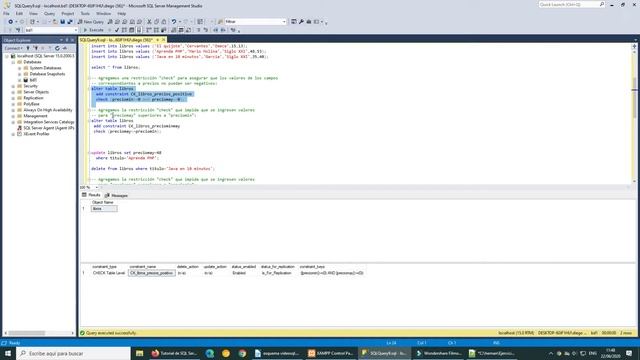Screen dimensions: 640x360
Task: Open Firefox Tutorial de SQL taskbar item
Action: pyautogui.click(x=174, y=353)
